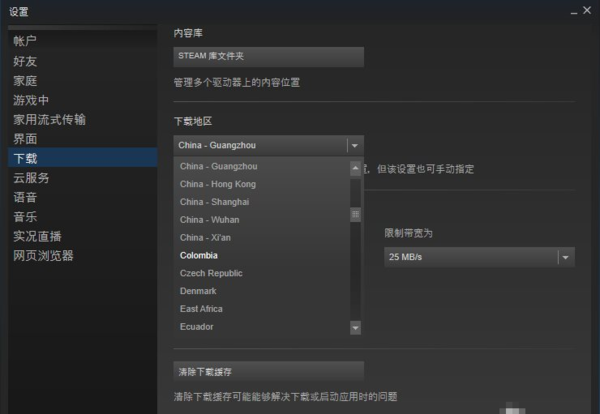Click the region list scroll up arrow
The height and width of the screenshot is (414, 600).
click(x=355, y=168)
